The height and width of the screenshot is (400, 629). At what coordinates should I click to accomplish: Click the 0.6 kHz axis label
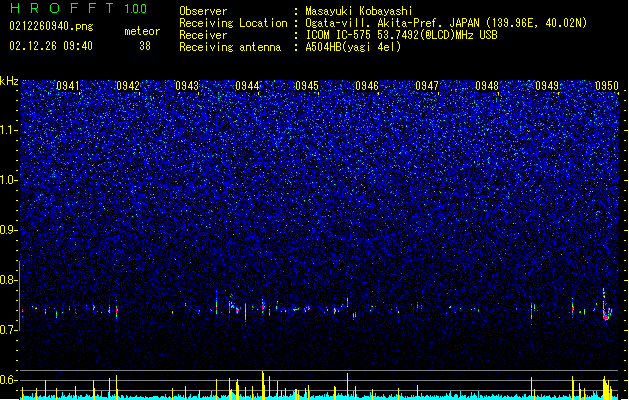click(x=9, y=380)
